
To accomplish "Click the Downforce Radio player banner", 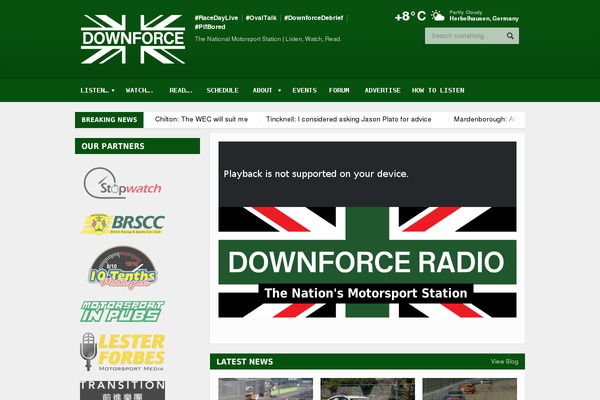I will (367, 262).
